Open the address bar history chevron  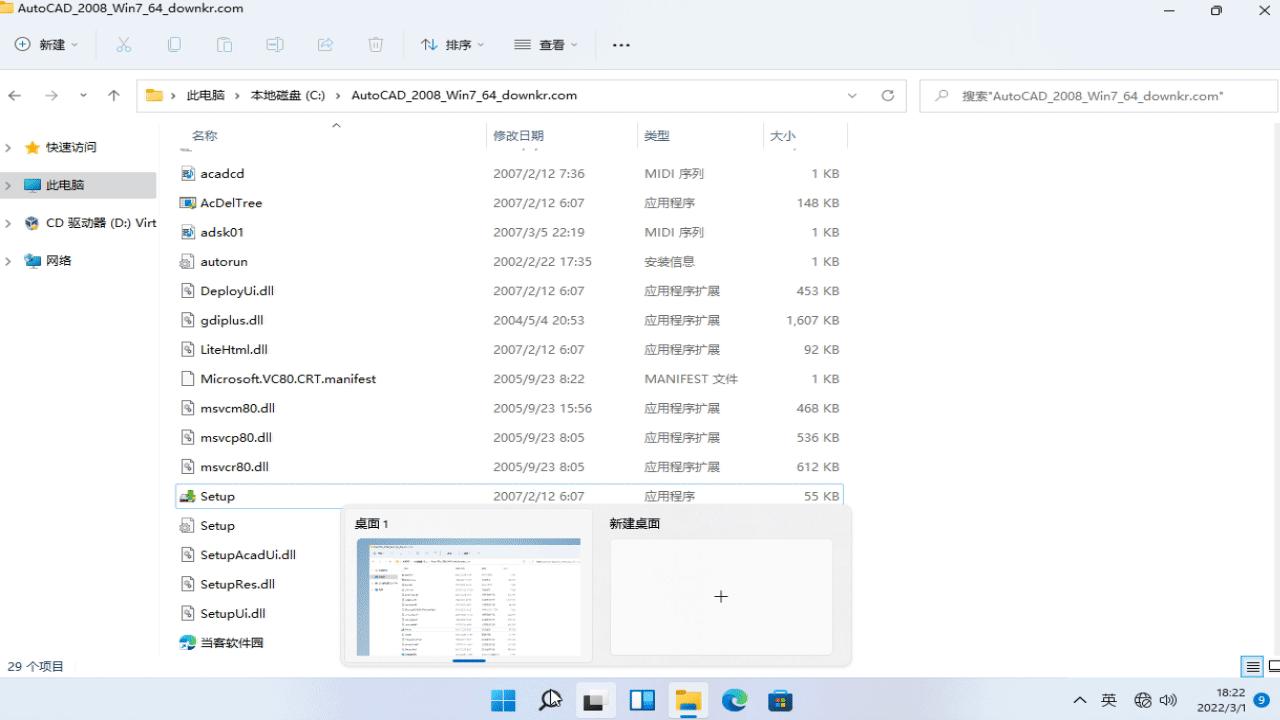(852, 95)
